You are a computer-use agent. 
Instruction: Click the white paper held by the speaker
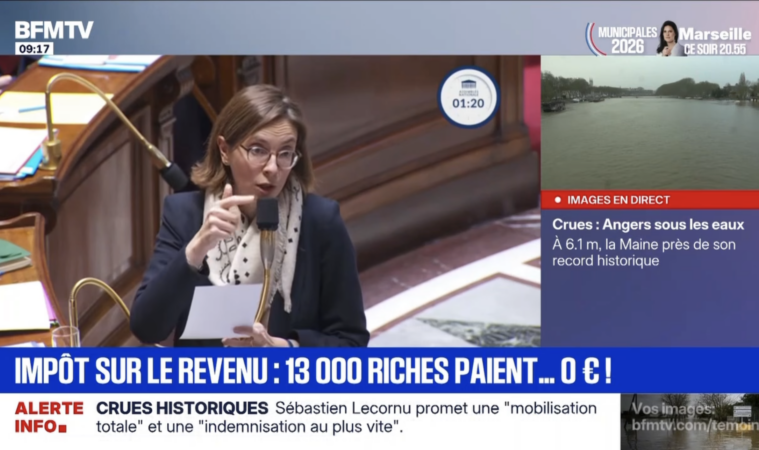coord(221,310)
